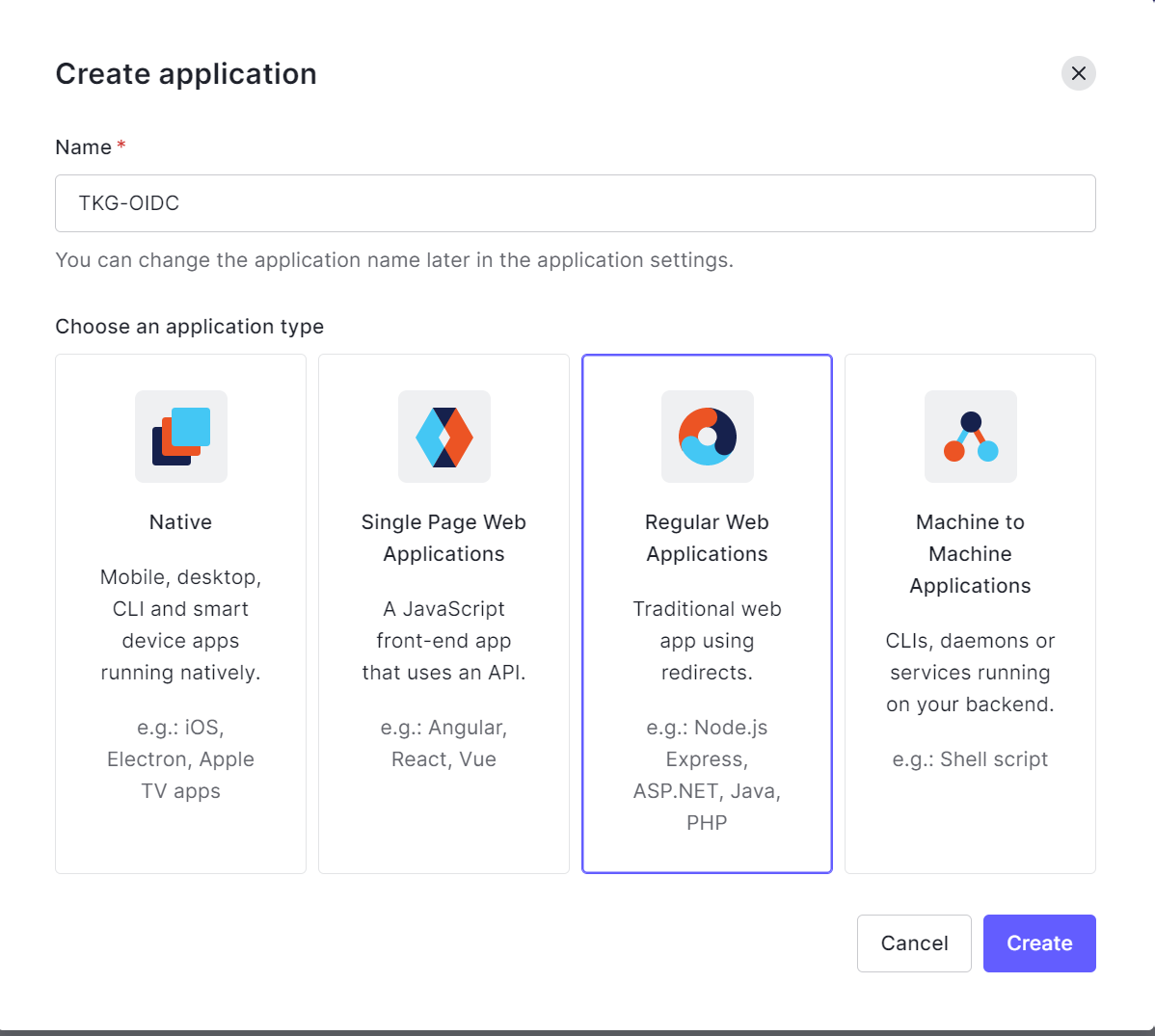Click the "iOS, Electron, Apple TV apps" example

181,759
